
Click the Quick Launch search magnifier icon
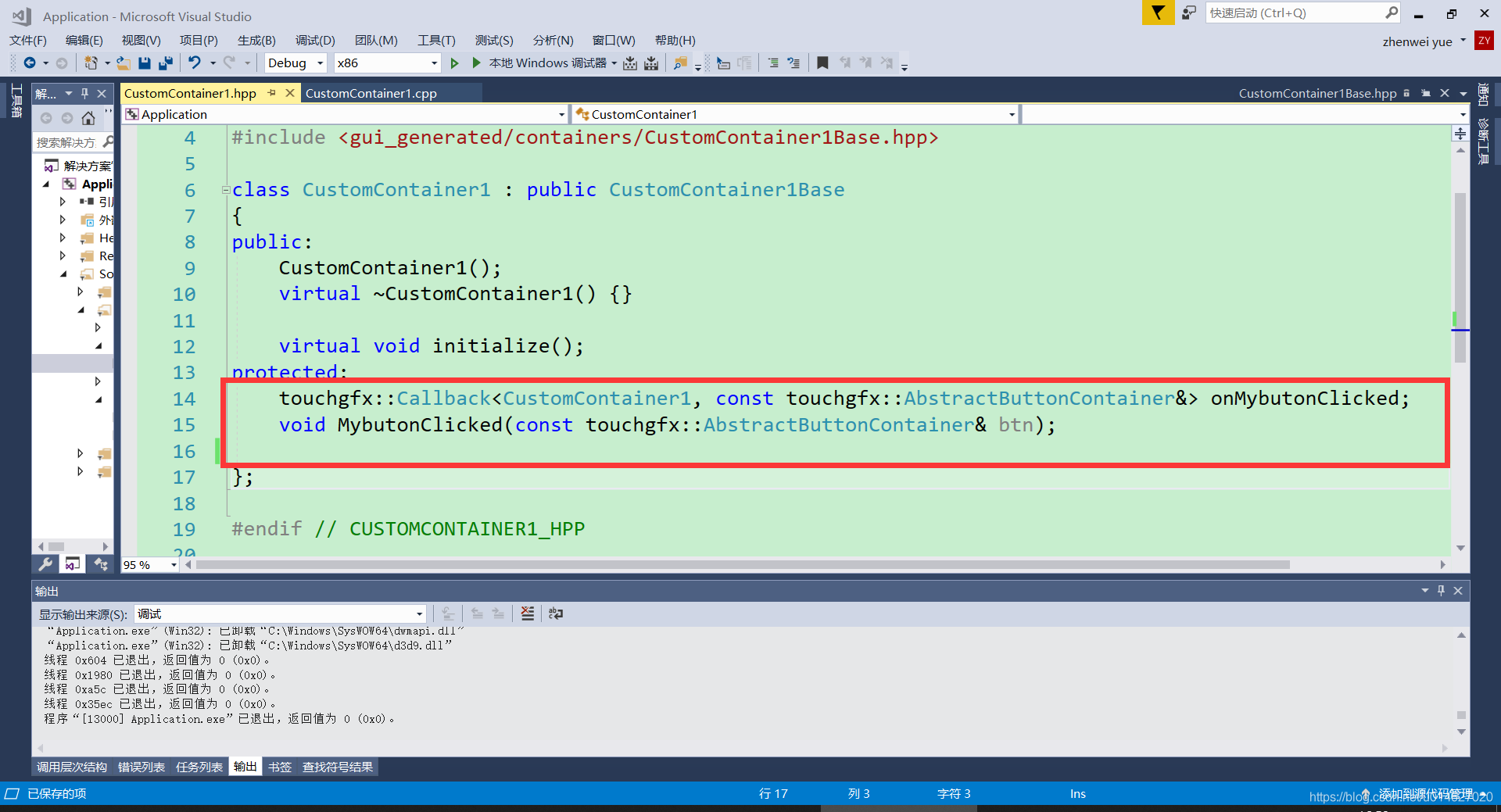click(1392, 13)
